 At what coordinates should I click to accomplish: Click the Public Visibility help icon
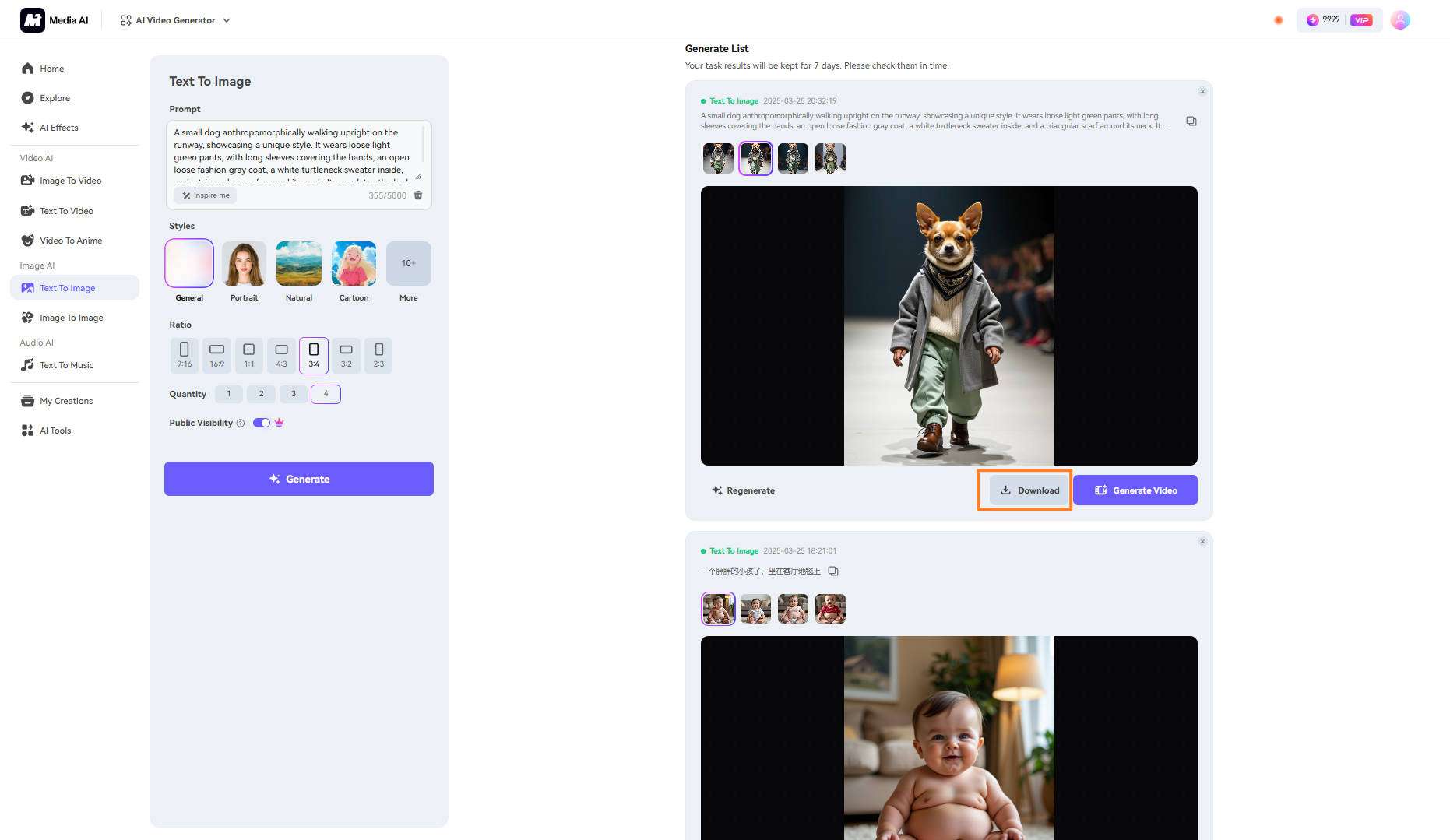(241, 424)
